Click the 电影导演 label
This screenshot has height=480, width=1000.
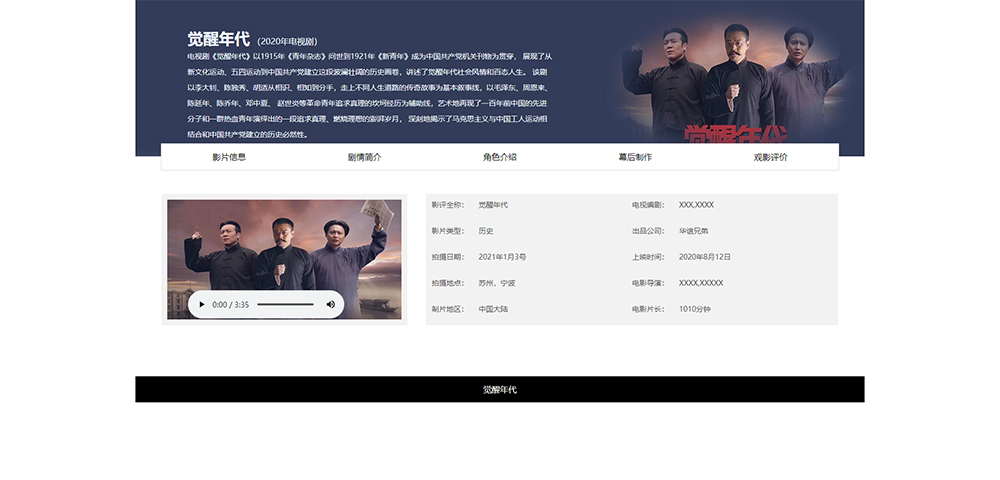[648, 283]
